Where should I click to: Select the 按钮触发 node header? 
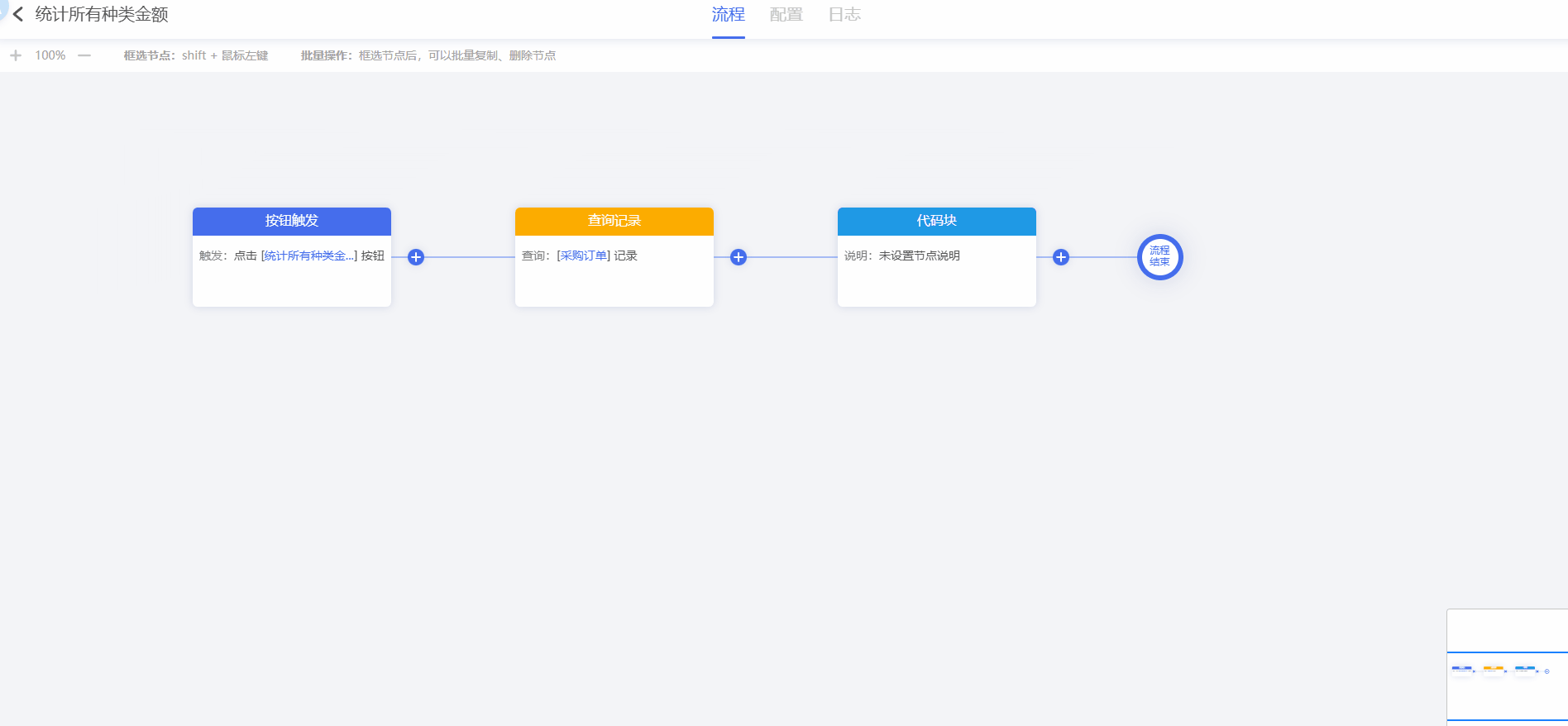click(x=291, y=221)
